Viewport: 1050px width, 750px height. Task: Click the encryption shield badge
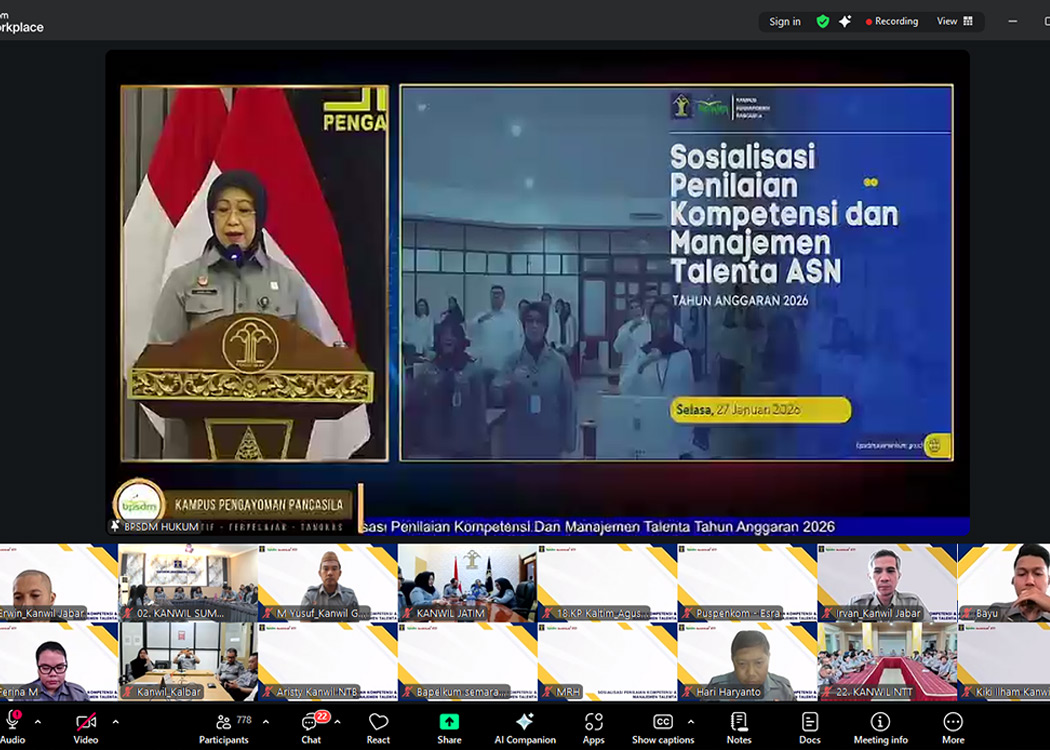(822, 20)
